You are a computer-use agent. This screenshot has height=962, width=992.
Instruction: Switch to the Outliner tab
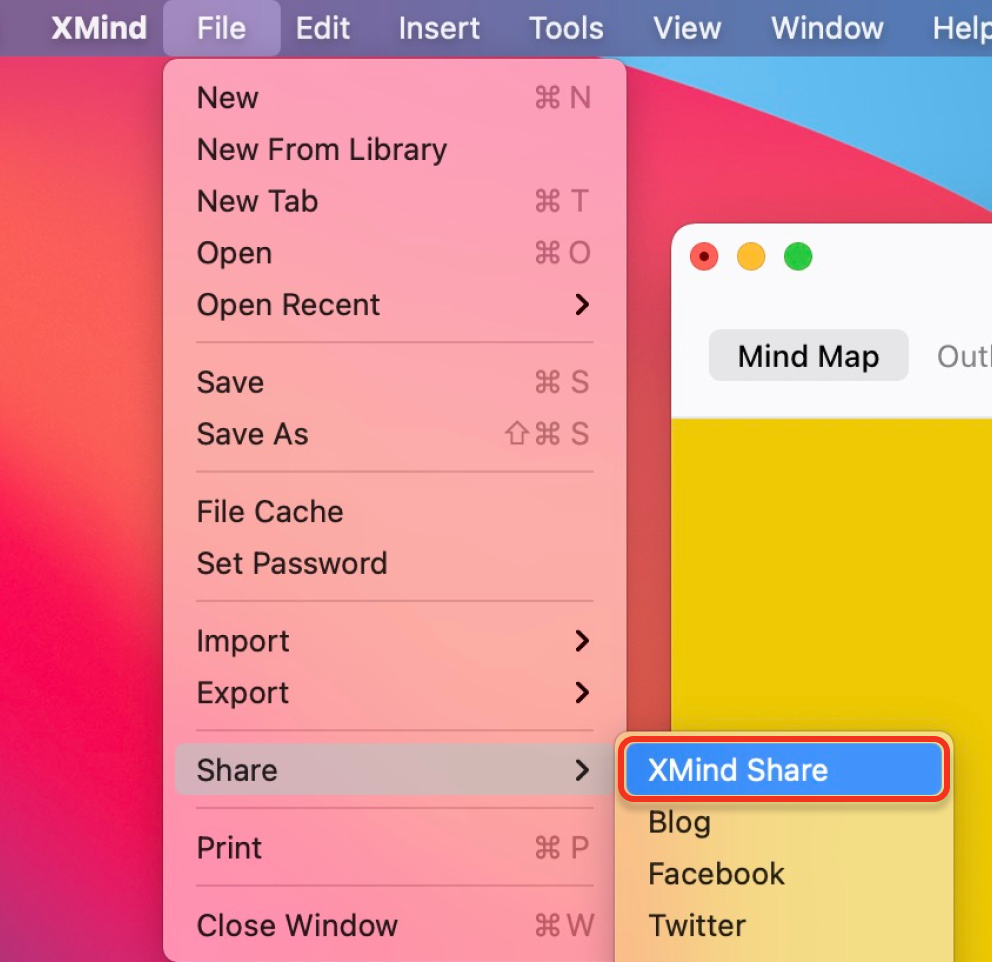point(964,356)
